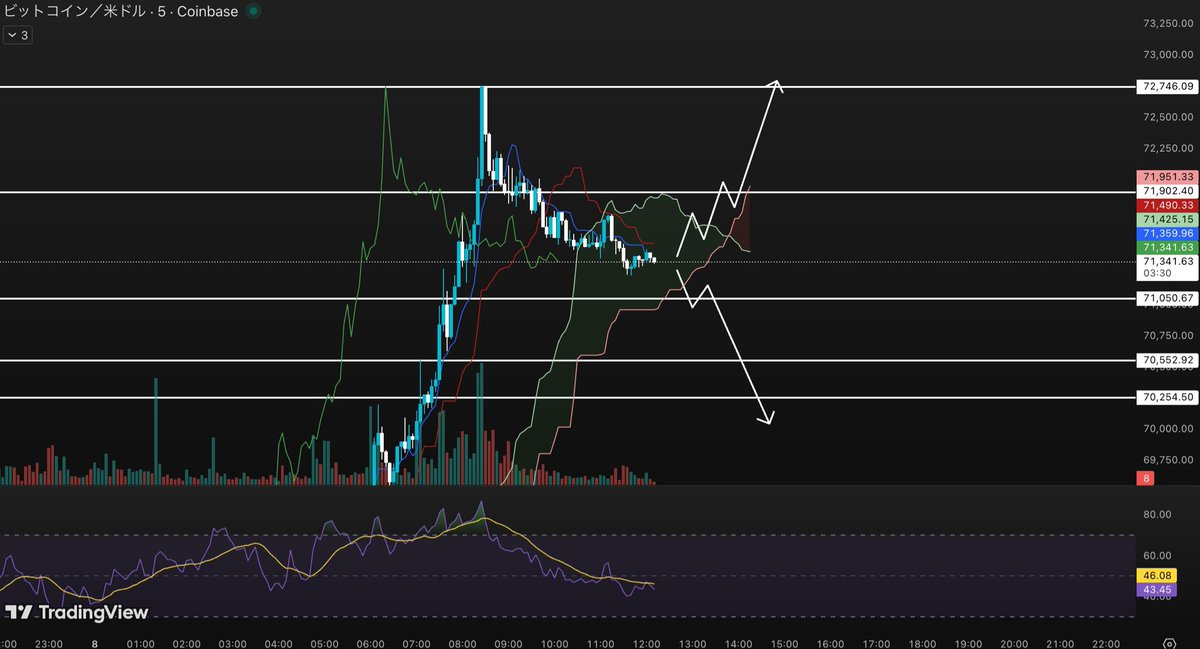Click the TradingView logo
The width and height of the screenshot is (1200, 649).
(76, 612)
